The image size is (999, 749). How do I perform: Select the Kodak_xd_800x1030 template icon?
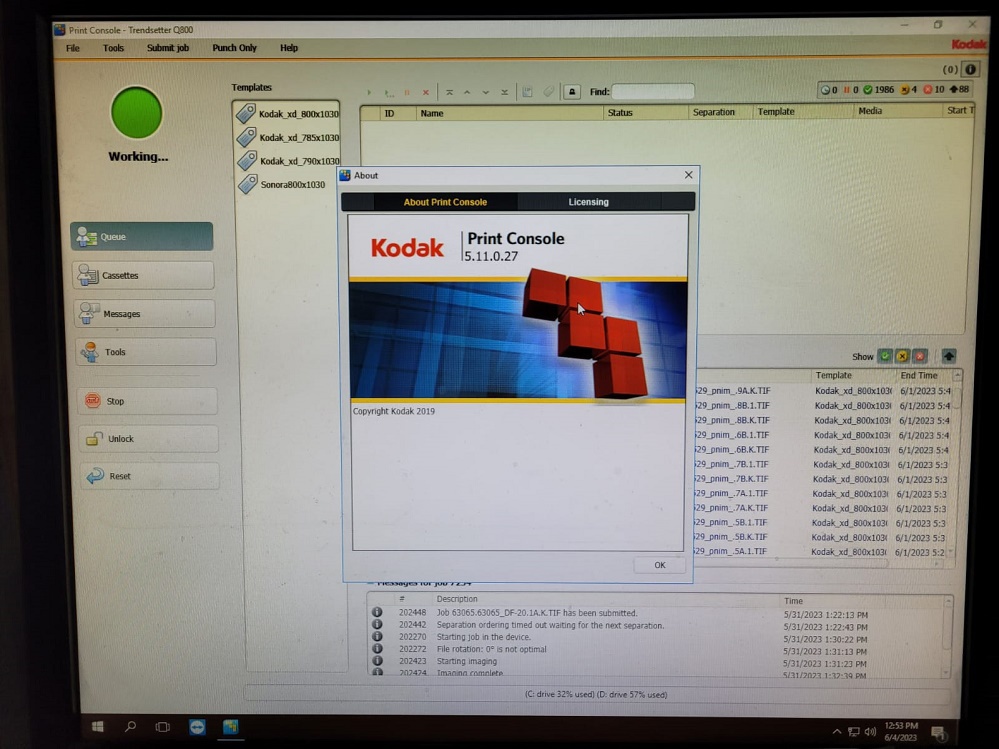246,114
